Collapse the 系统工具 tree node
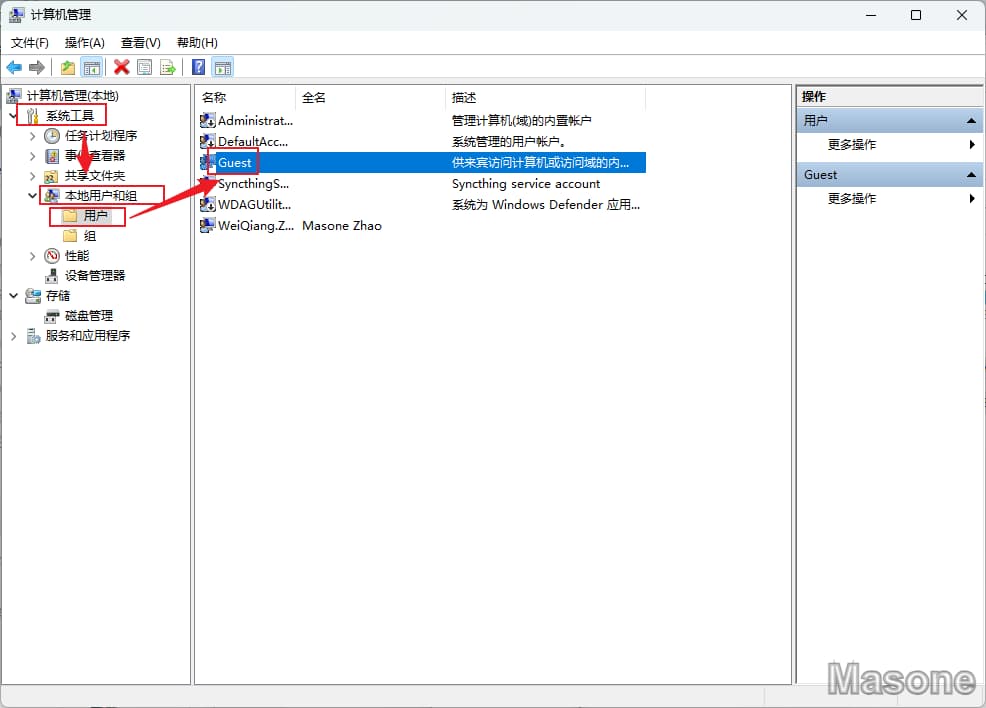 coord(13,116)
